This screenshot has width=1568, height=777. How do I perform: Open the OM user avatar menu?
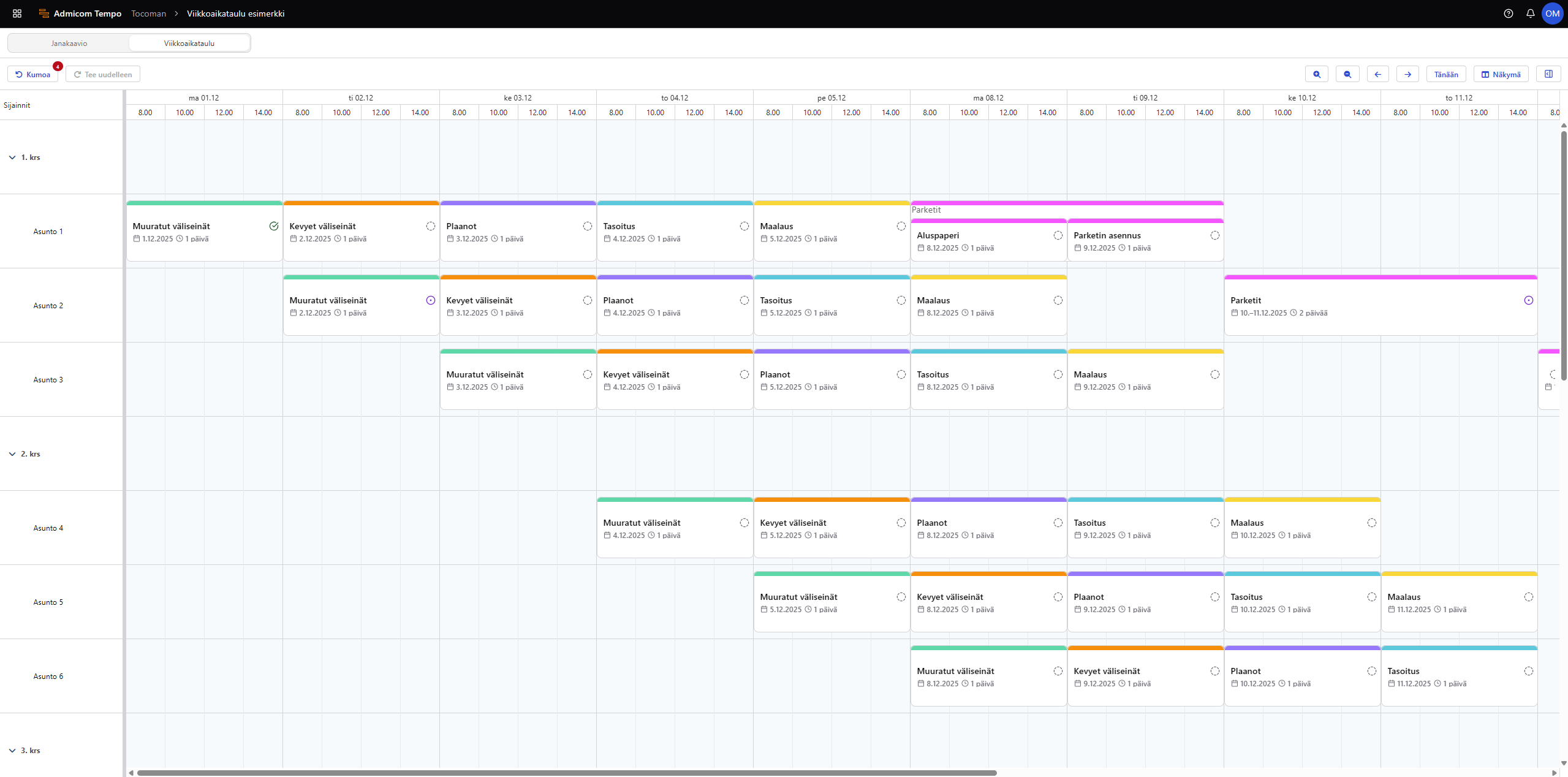click(1552, 13)
